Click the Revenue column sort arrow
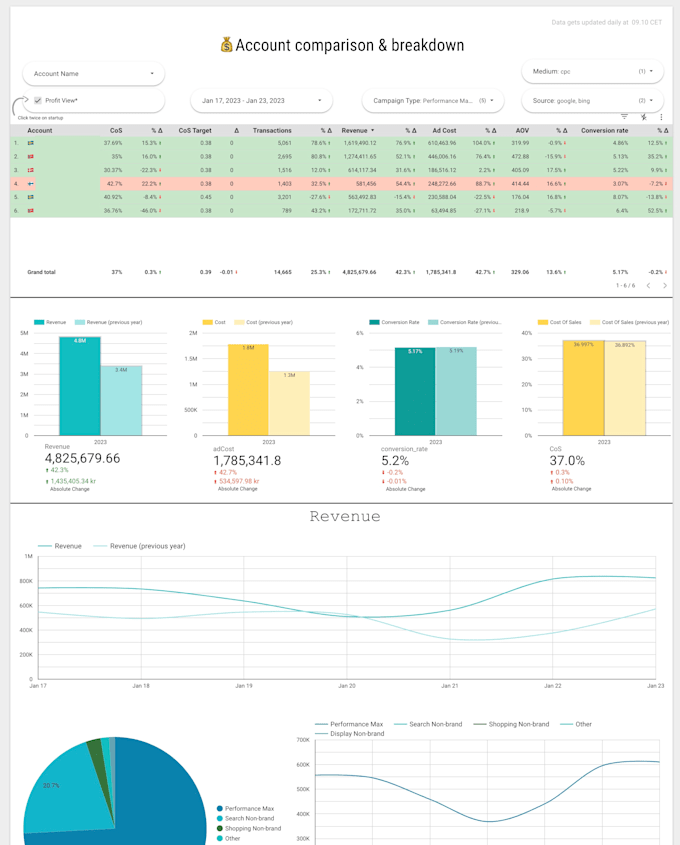Image resolution: width=680 pixels, height=845 pixels. coord(372,130)
